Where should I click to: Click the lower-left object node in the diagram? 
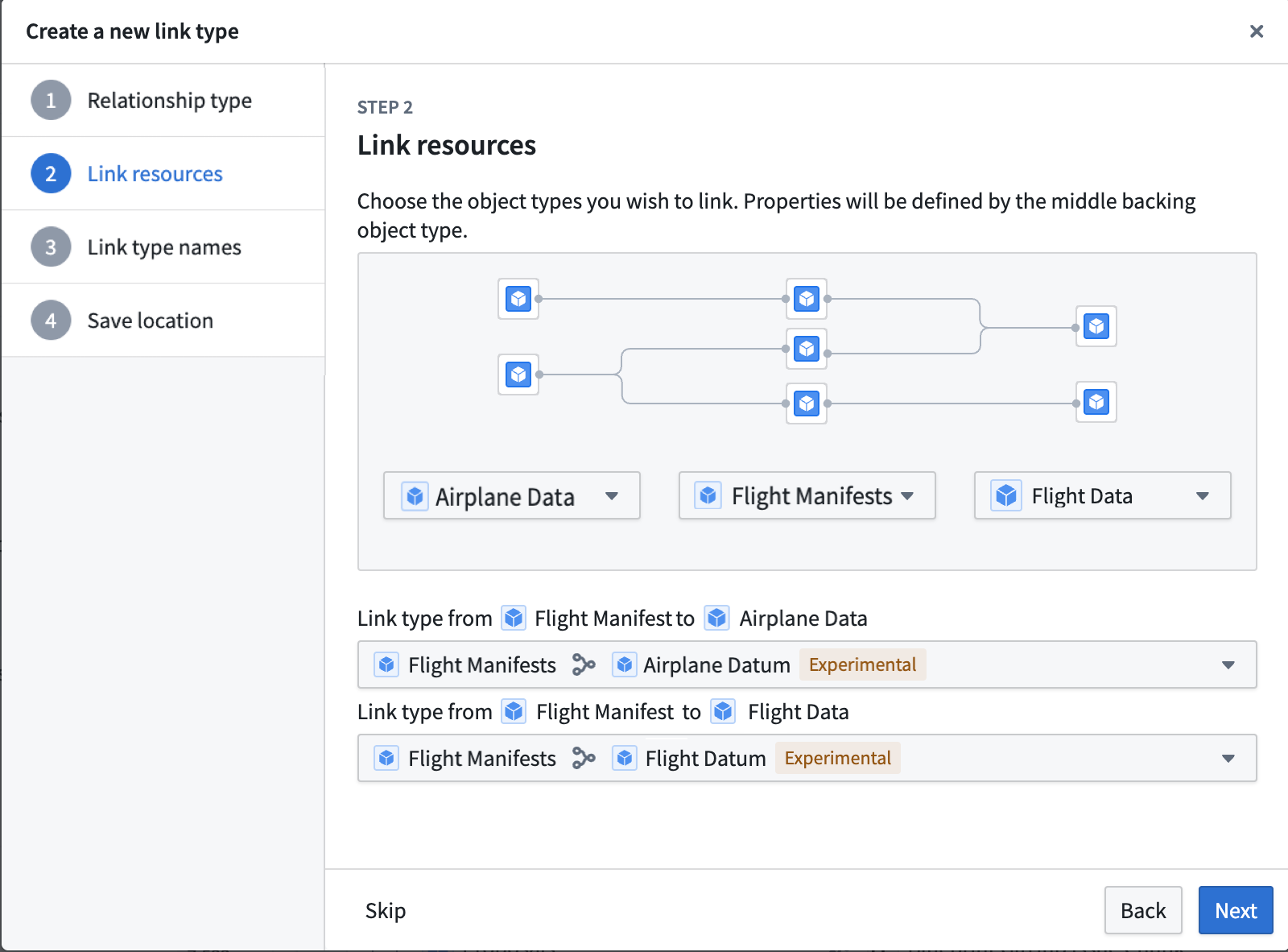point(518,374)
